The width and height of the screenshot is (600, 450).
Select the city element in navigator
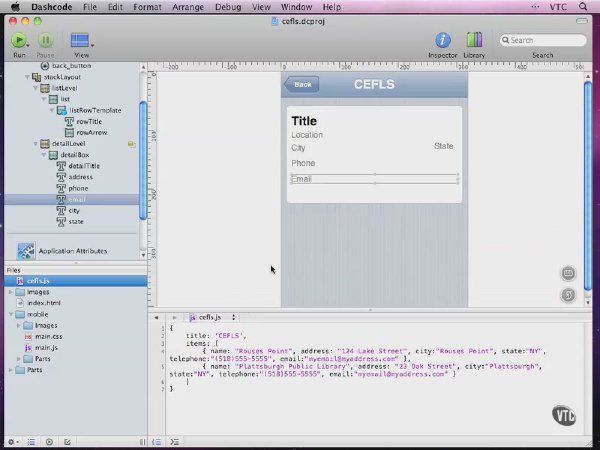[74, 210]
